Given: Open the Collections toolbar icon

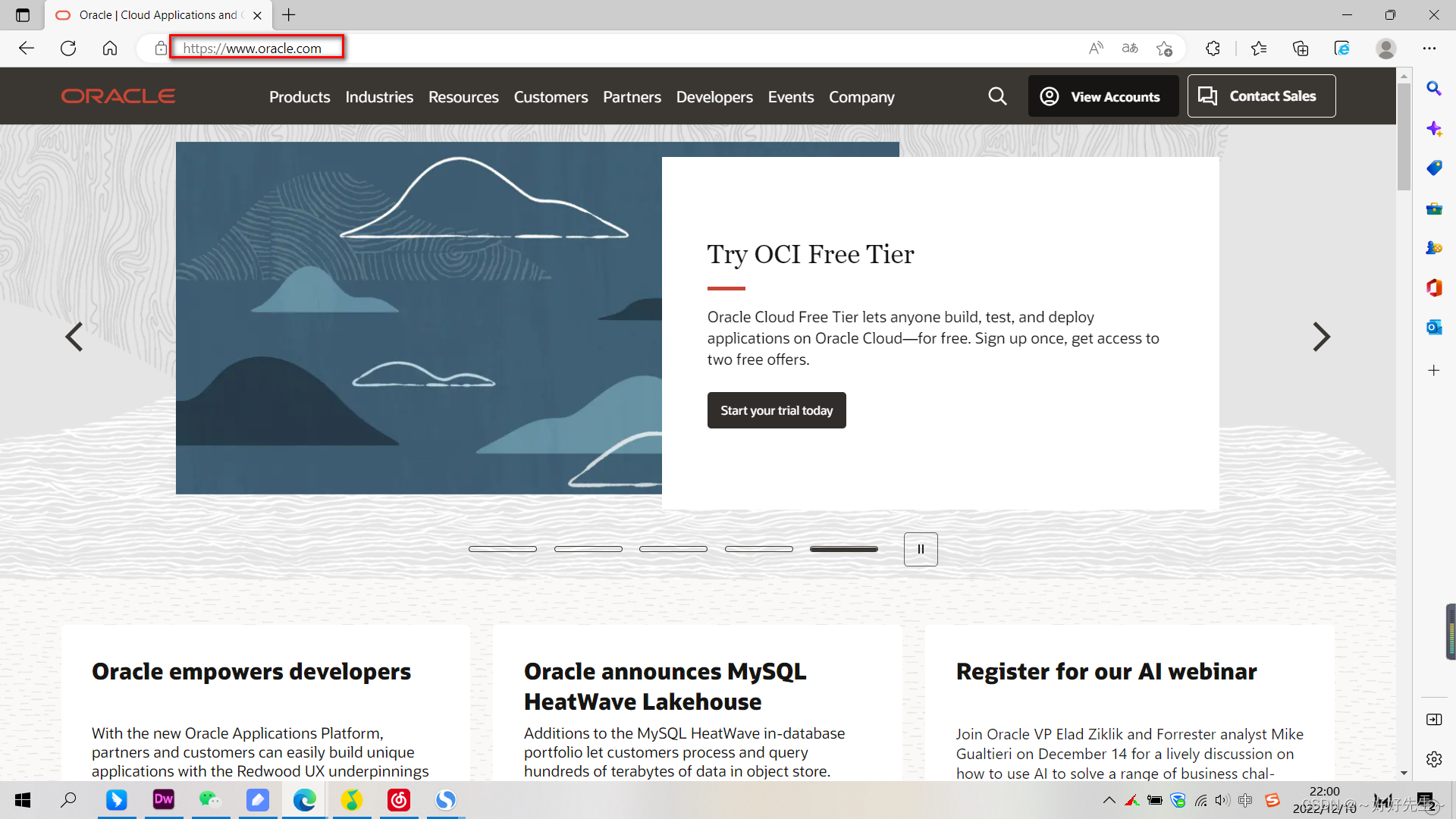Looking at the screenshot, I should (x=1301, y=49).
